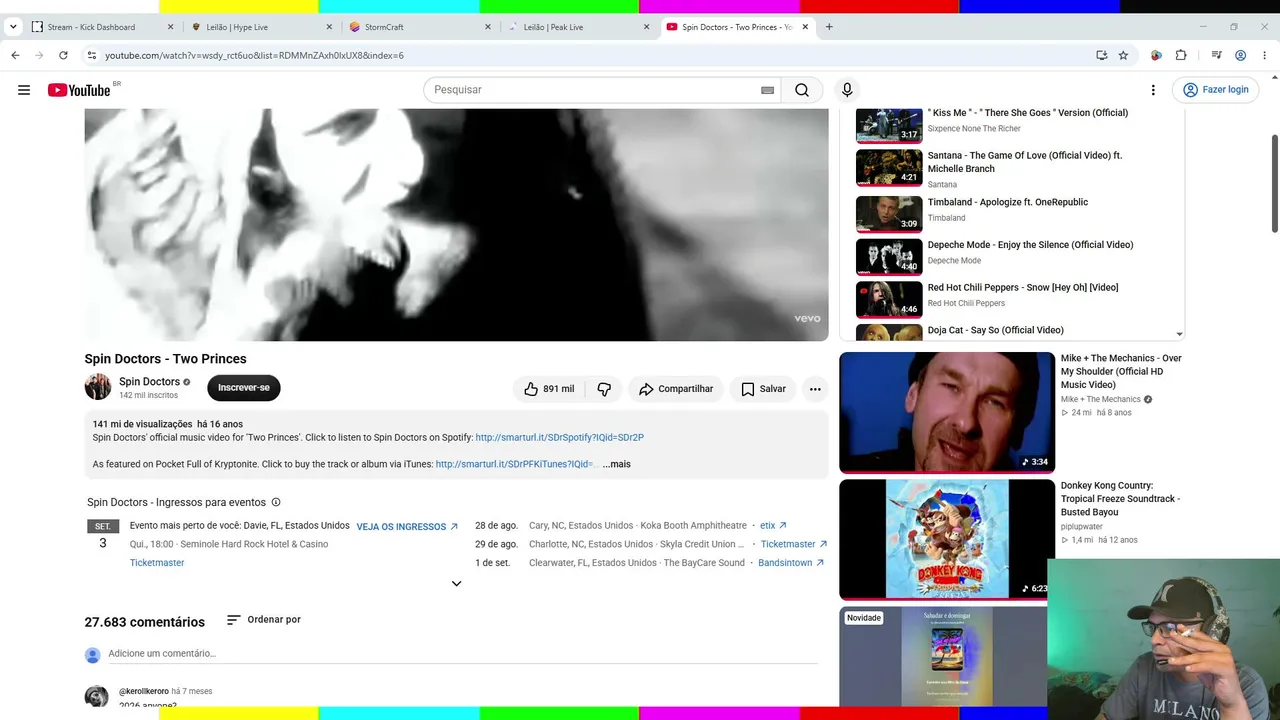Open Ordenar por comment sorting dropdown
The height and width of the screenshot is (720, 1280).
coord(263,620)
